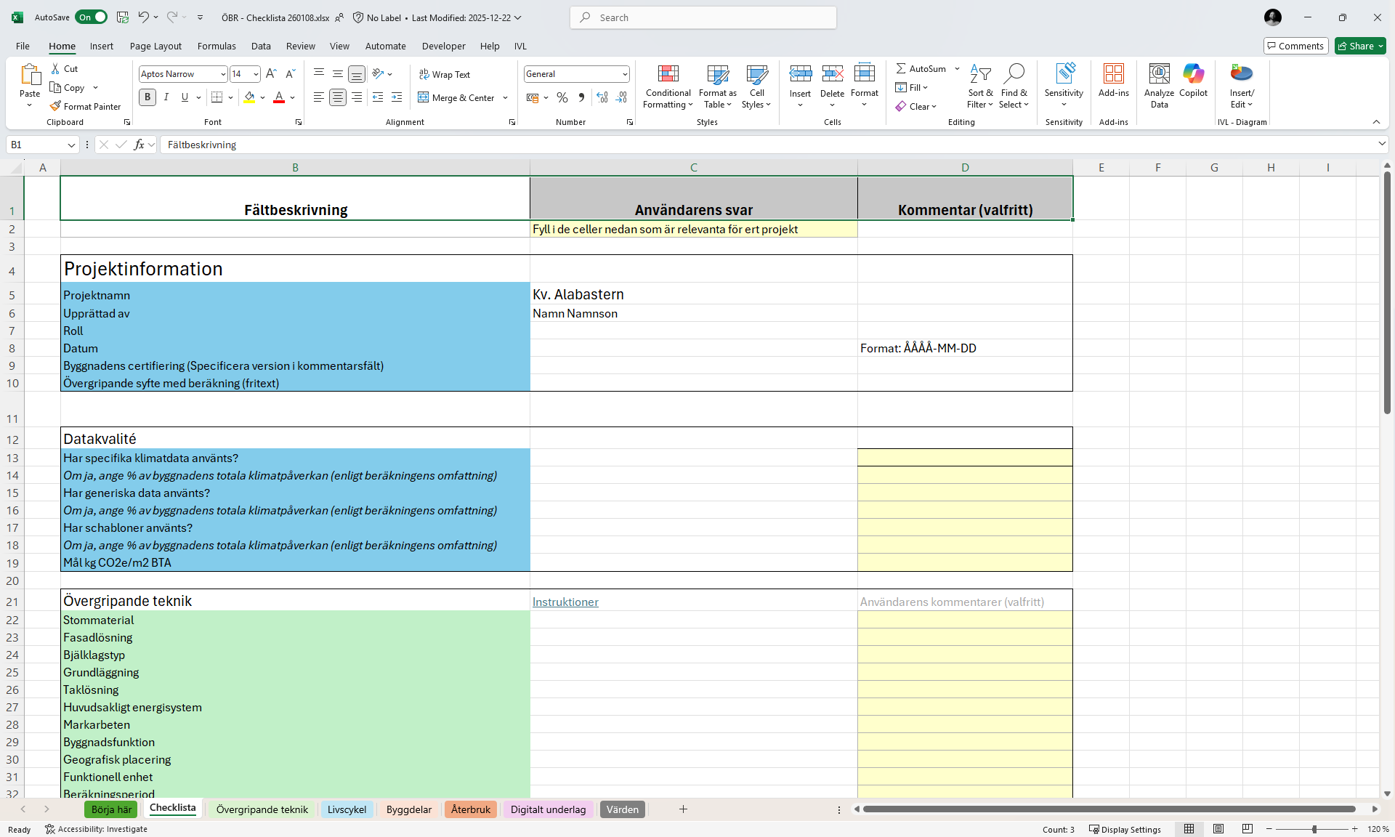
Task: Expand the formula bar chevron
Action: pyautogui.click(x=1382, y=145)
